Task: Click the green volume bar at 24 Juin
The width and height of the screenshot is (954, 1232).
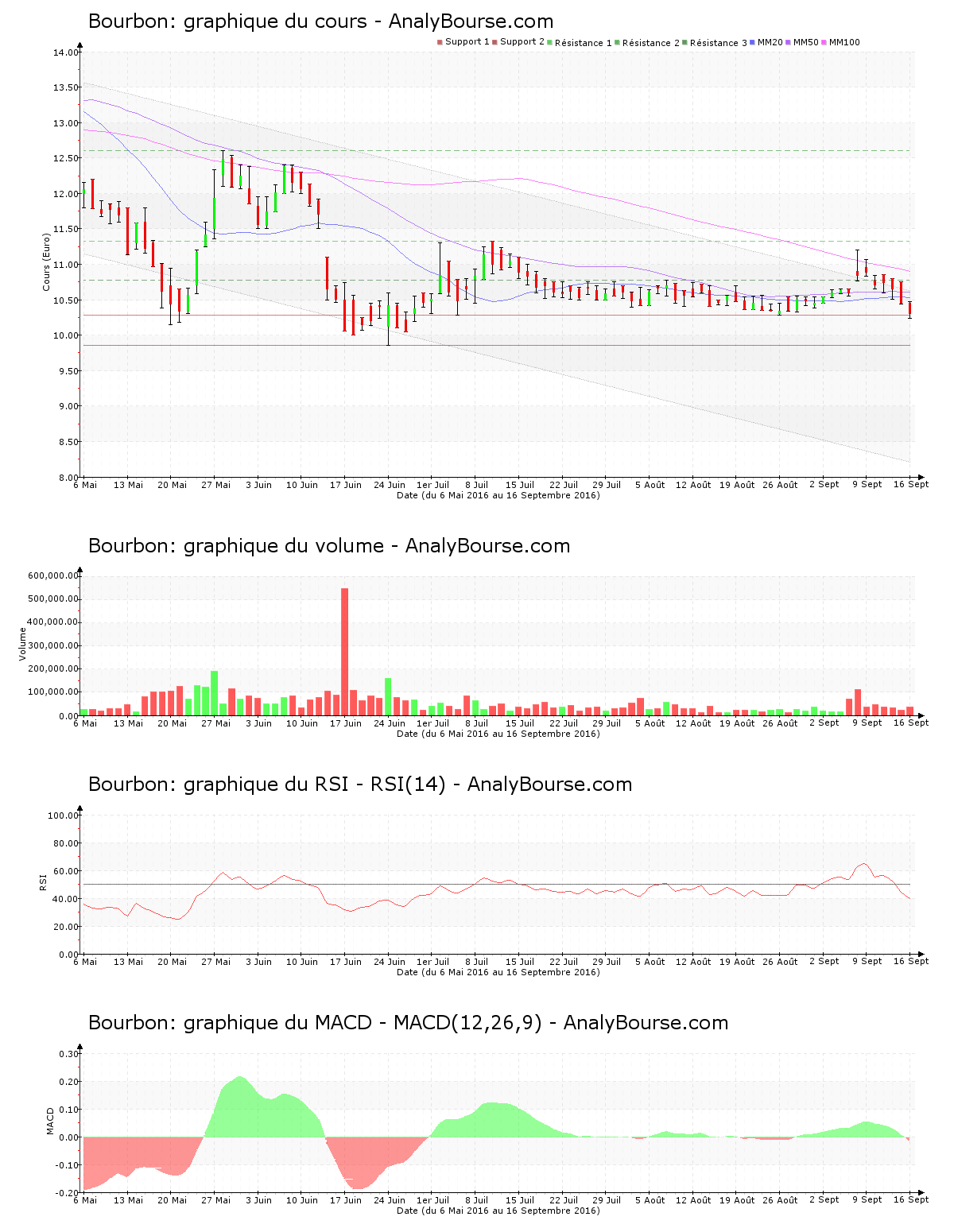Action: coord(388,697)
